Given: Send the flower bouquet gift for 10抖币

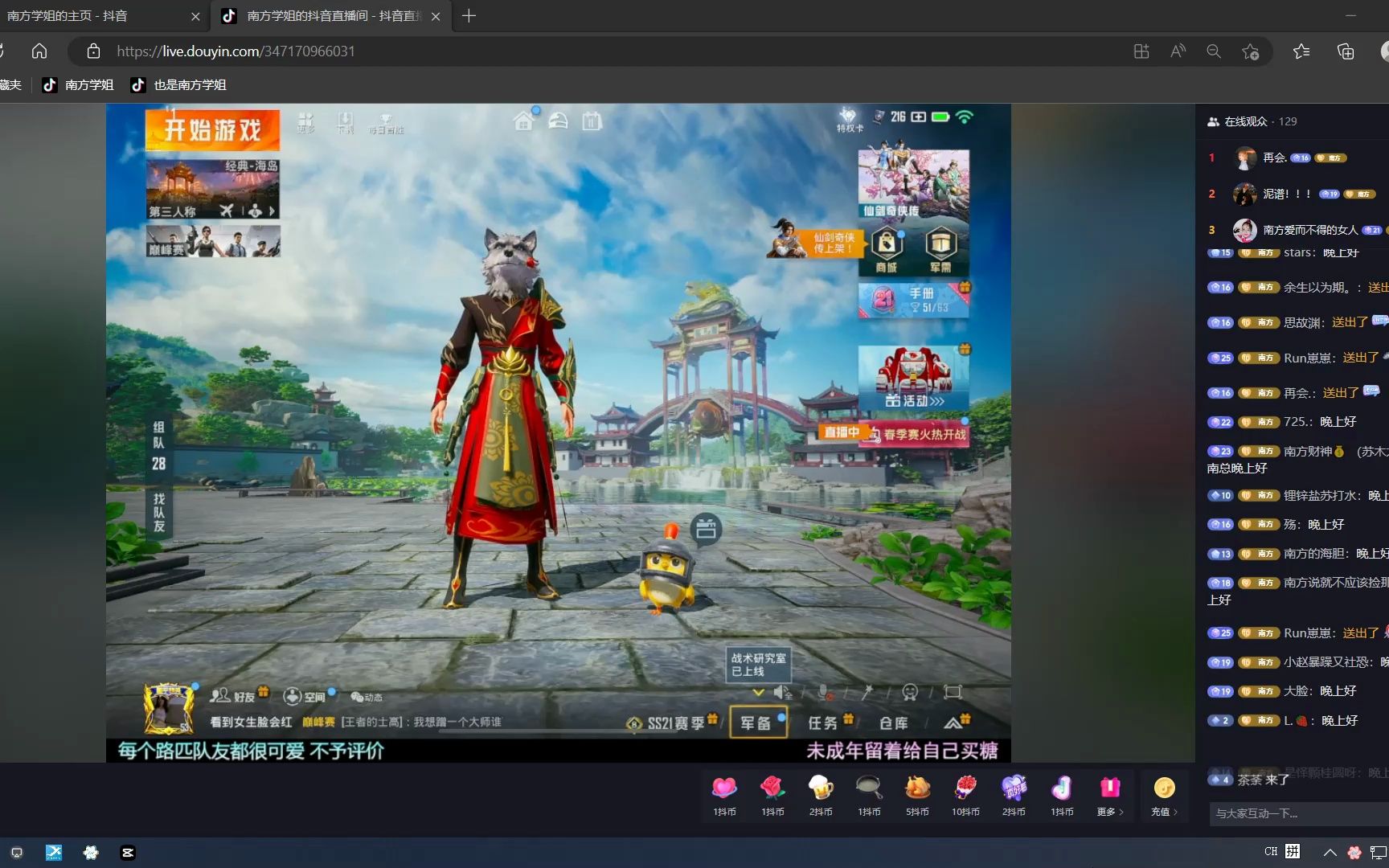Looking at the screenshot, I should pyautogui.click(x=965, y=795).
